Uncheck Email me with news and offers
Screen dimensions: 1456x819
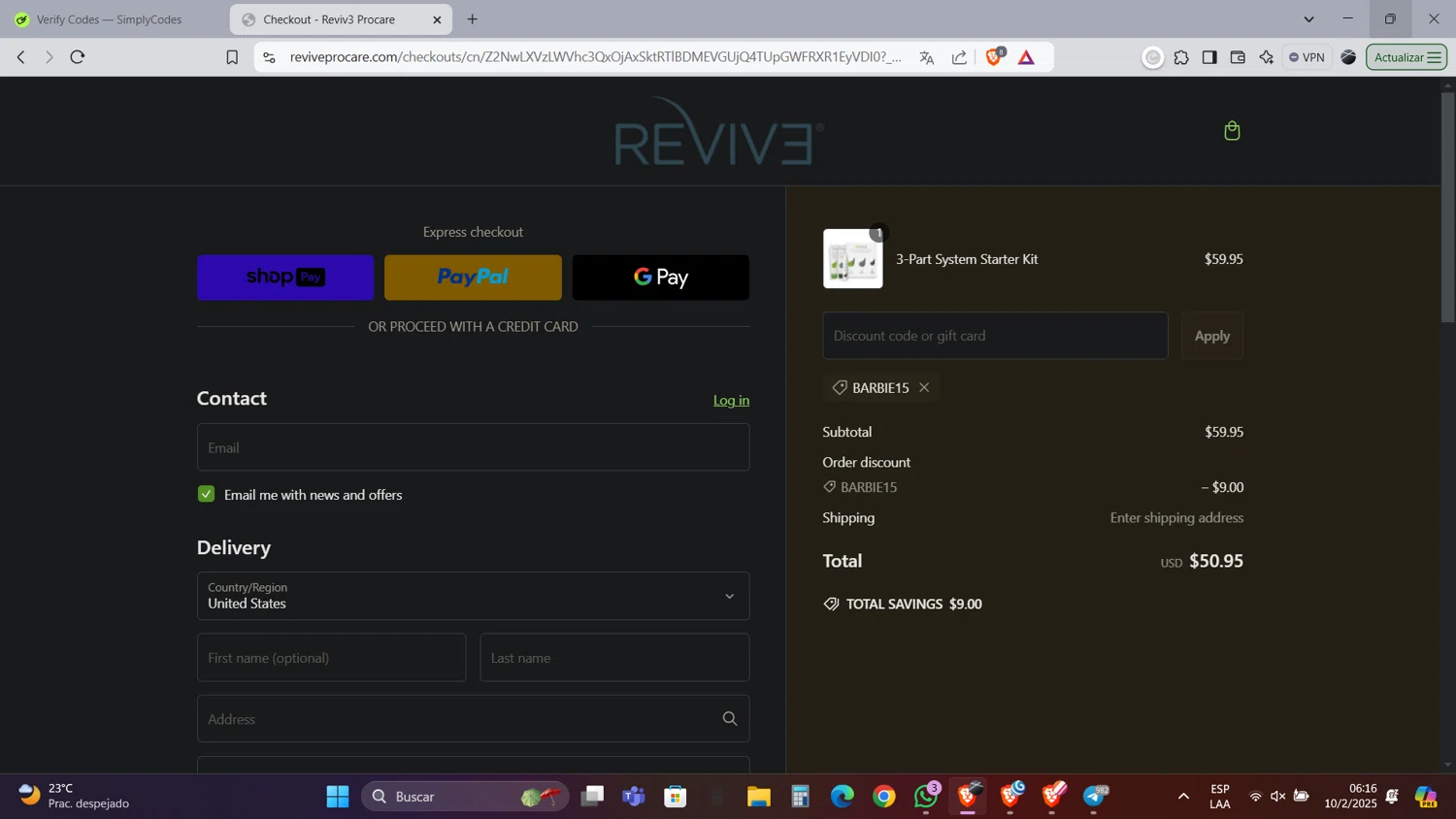(x=206, y=494)
